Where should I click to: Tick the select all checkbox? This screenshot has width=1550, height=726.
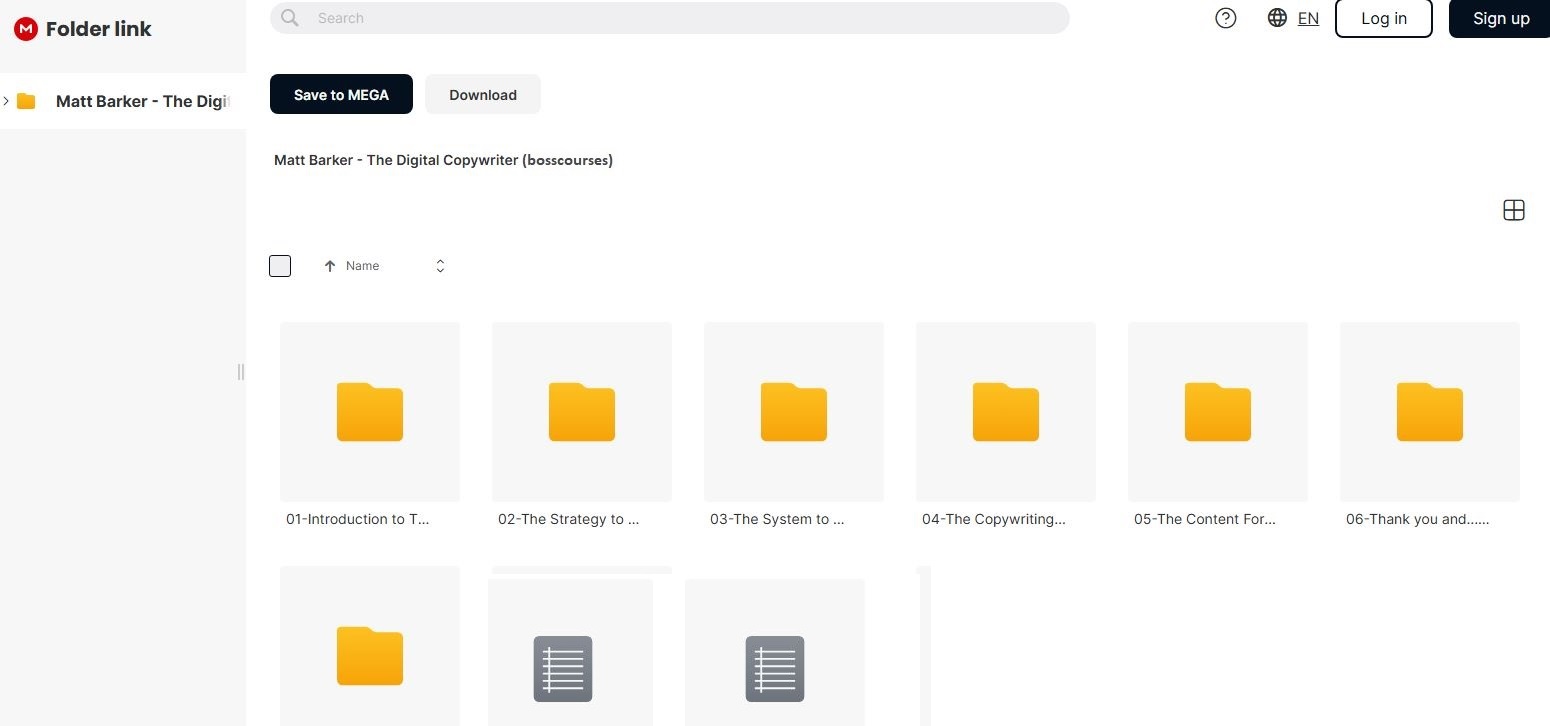[280, 266]
